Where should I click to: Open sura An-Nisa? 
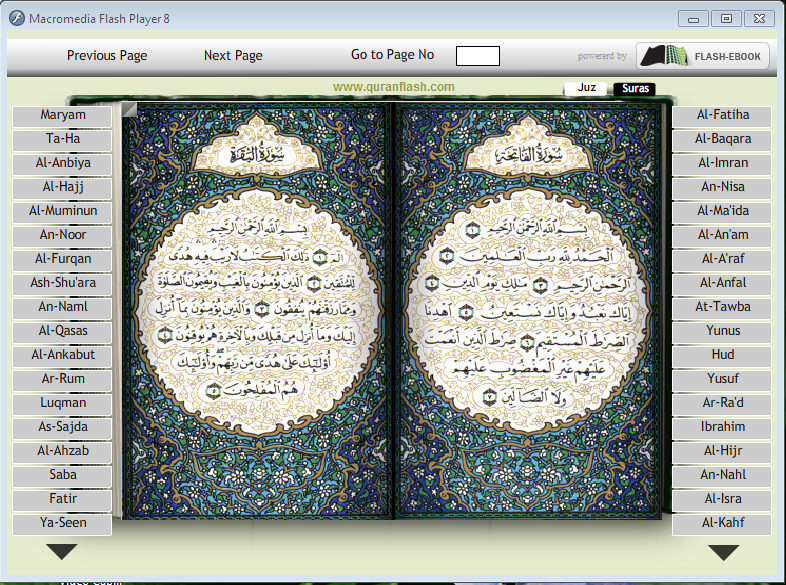pos(722,188)
